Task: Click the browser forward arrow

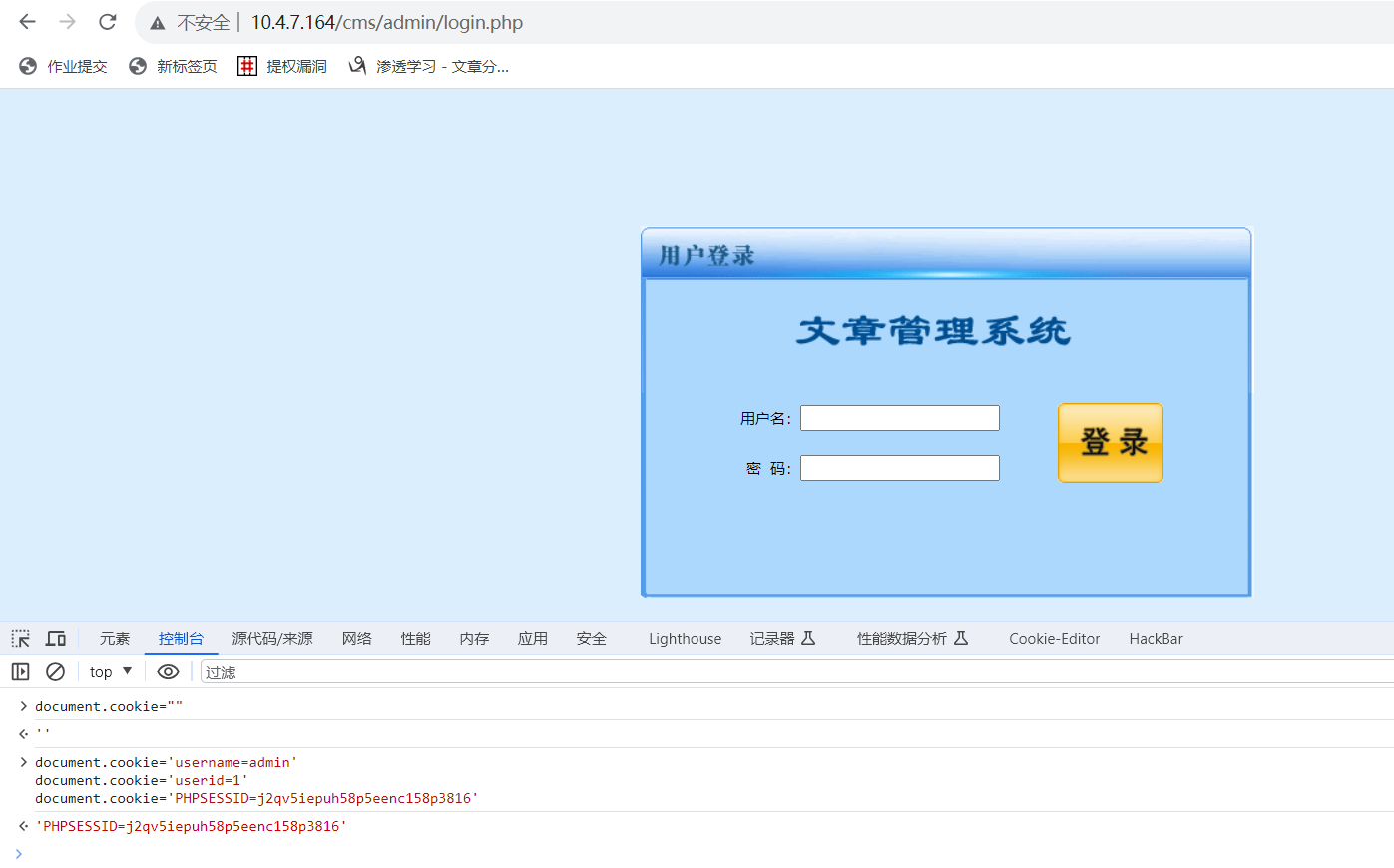Action: coord(67,22)
